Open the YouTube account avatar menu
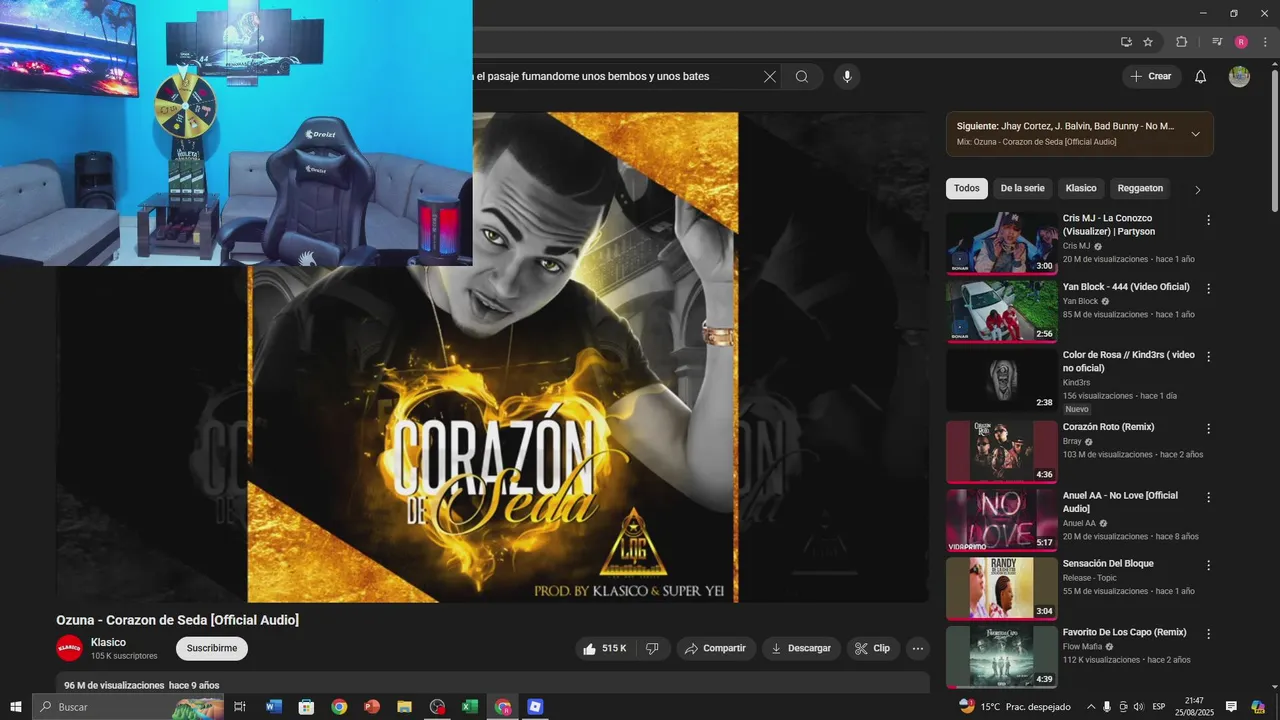This screenshot has width=1280, height=720. coord(1239,77)
